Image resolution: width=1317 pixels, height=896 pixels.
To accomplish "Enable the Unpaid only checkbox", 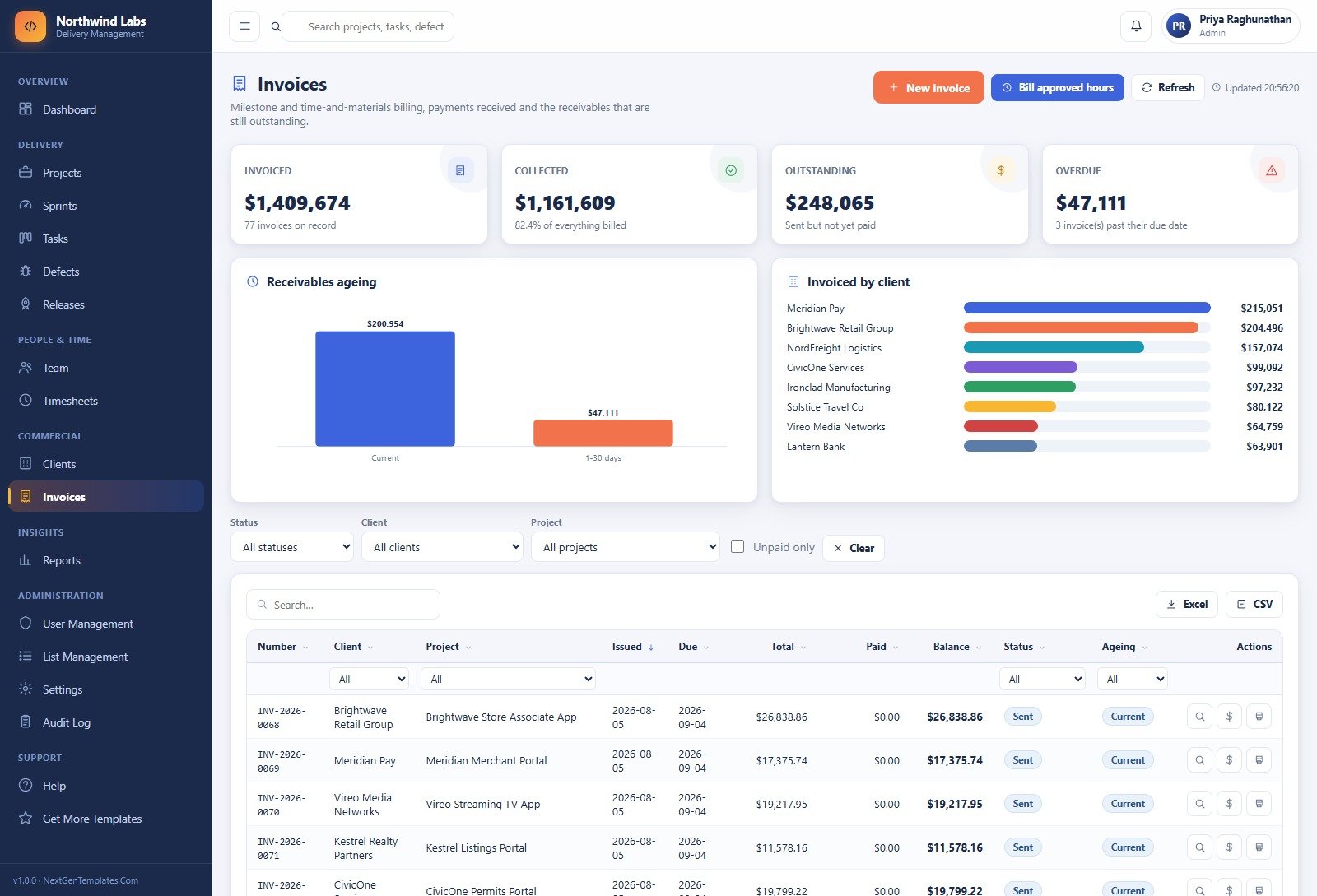I will click(x=738, y=546).
